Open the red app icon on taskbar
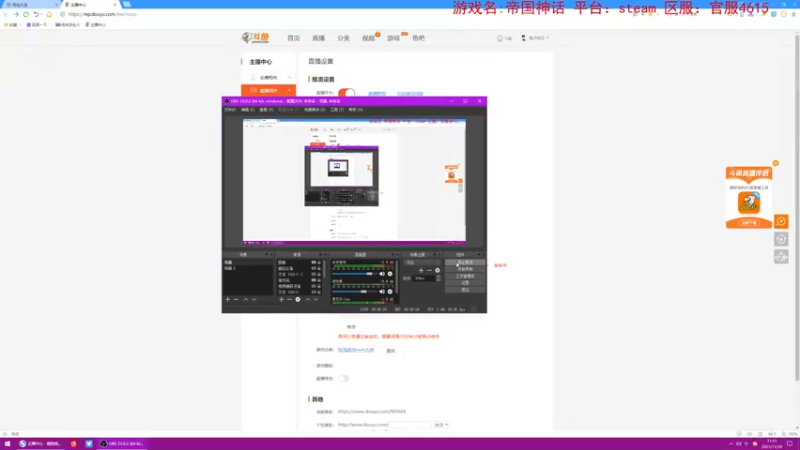800x450 pixels. pyautogui.click(x=73, y=444)
